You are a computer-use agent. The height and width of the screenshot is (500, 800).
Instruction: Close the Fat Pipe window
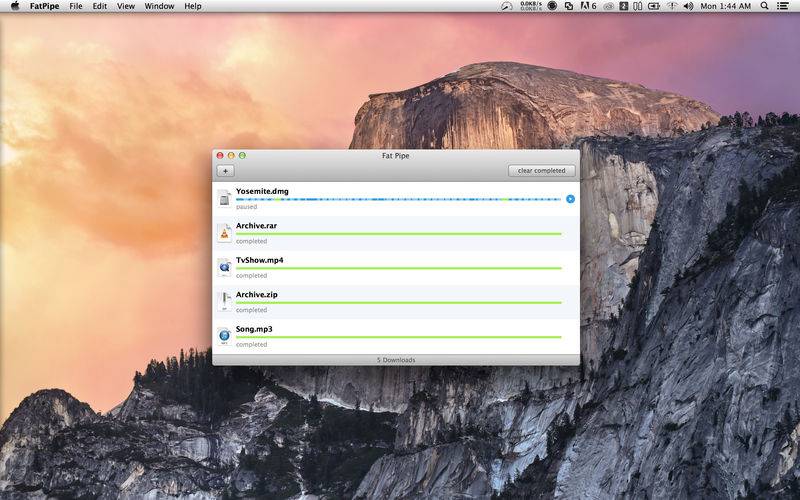[220, 156]
